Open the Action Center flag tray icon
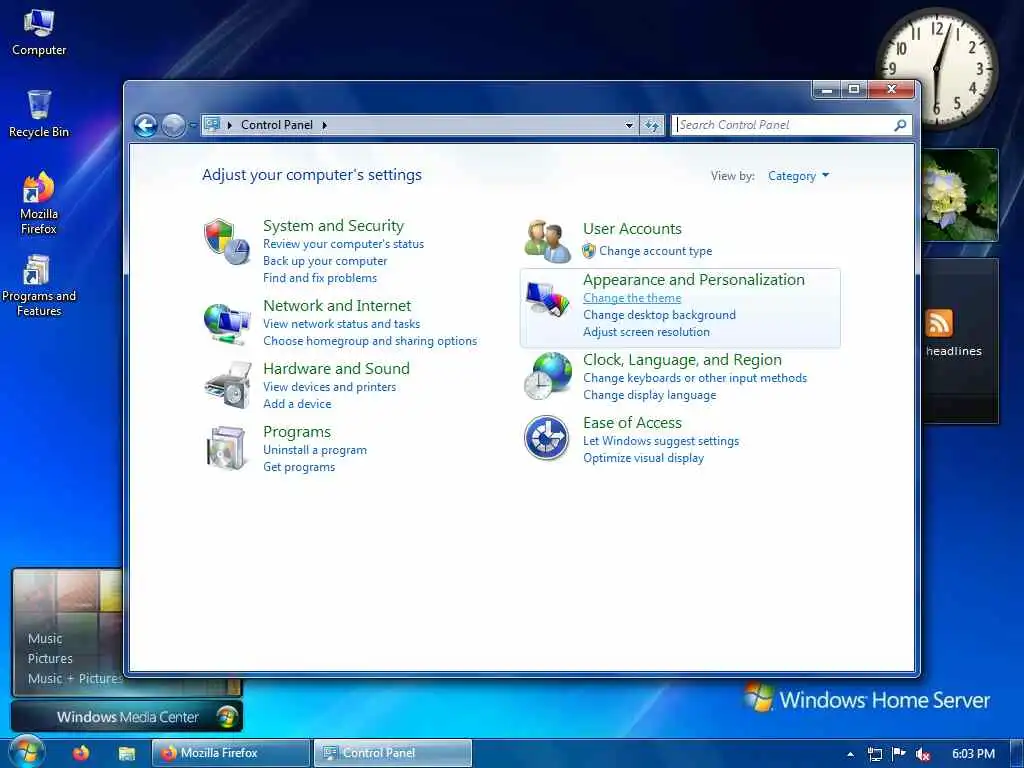 point(899,754)
